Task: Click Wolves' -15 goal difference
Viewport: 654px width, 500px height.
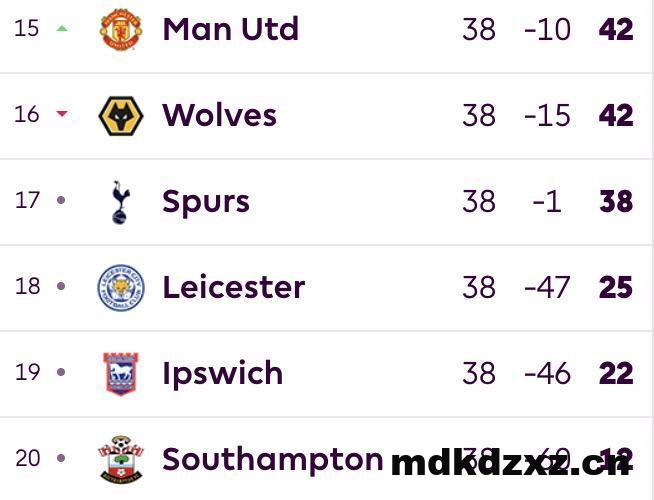Action: tap(547, 115)
